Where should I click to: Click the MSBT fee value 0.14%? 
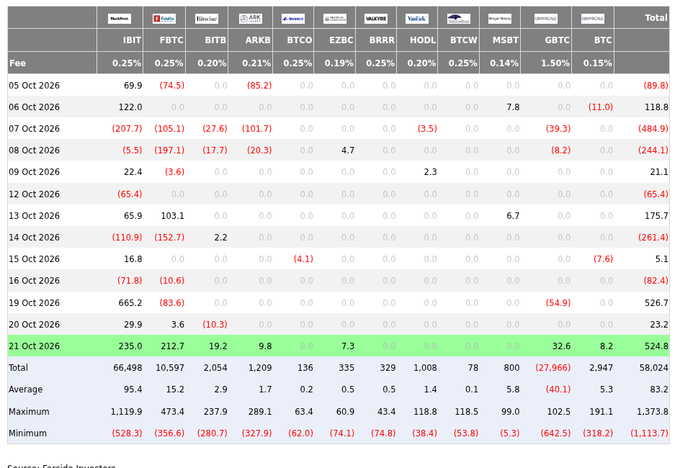[504, 63]
